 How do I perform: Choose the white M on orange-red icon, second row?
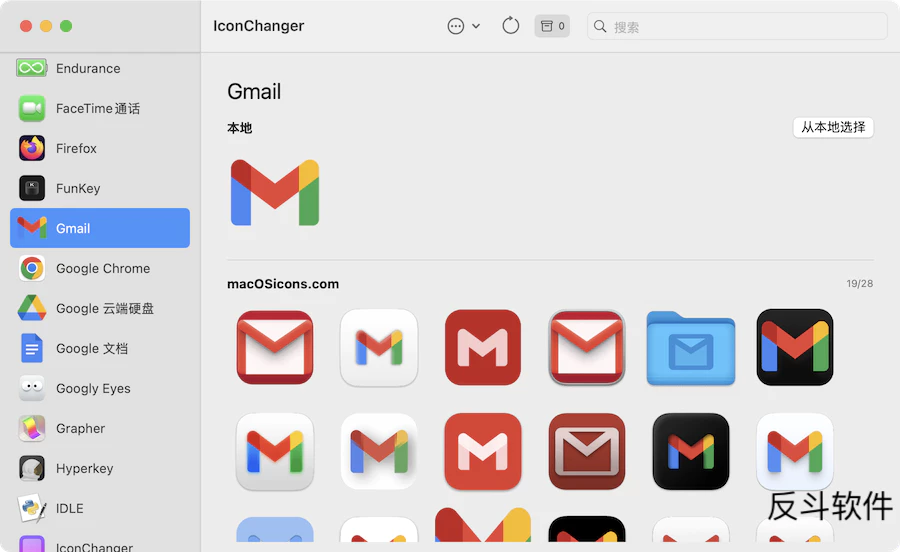click(x=483, y=452)
